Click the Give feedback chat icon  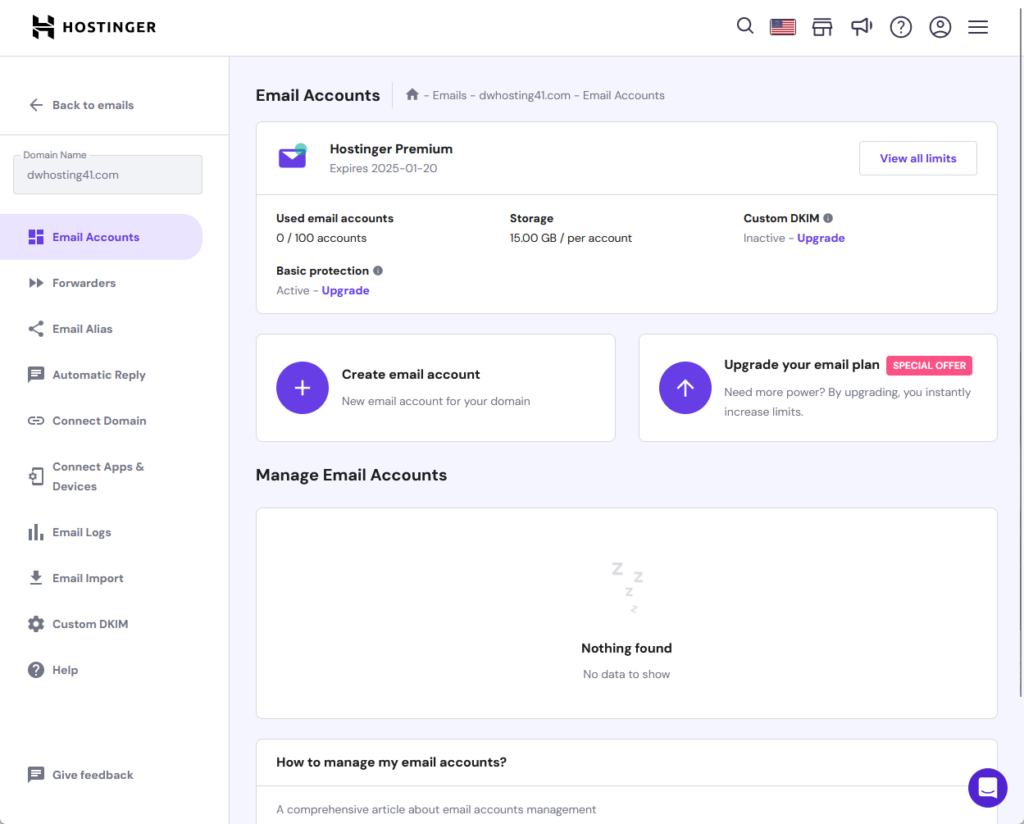click(36, 775)
